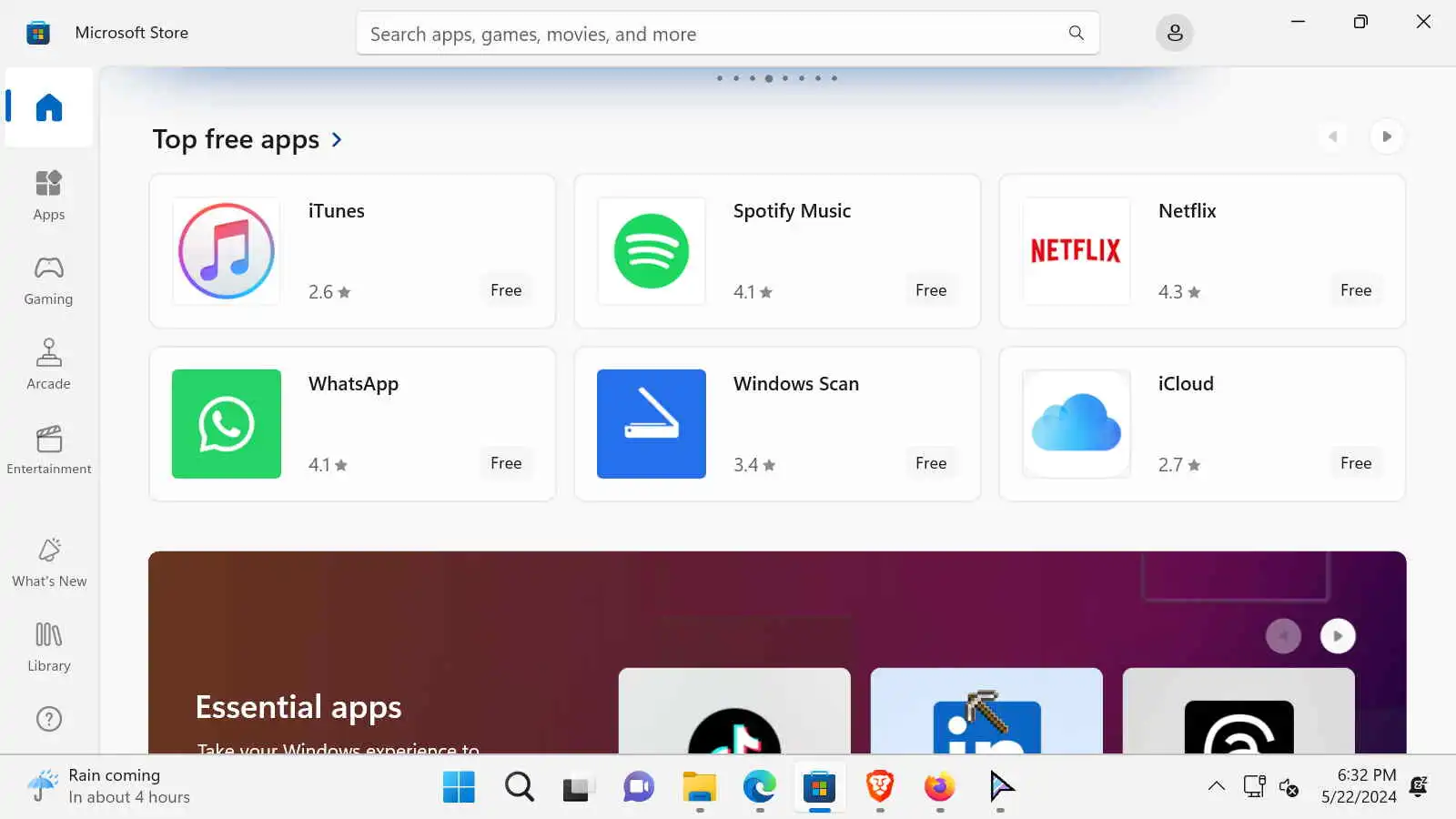
Task: Click the Free button for Windows Scan
Action: [931, 463]
